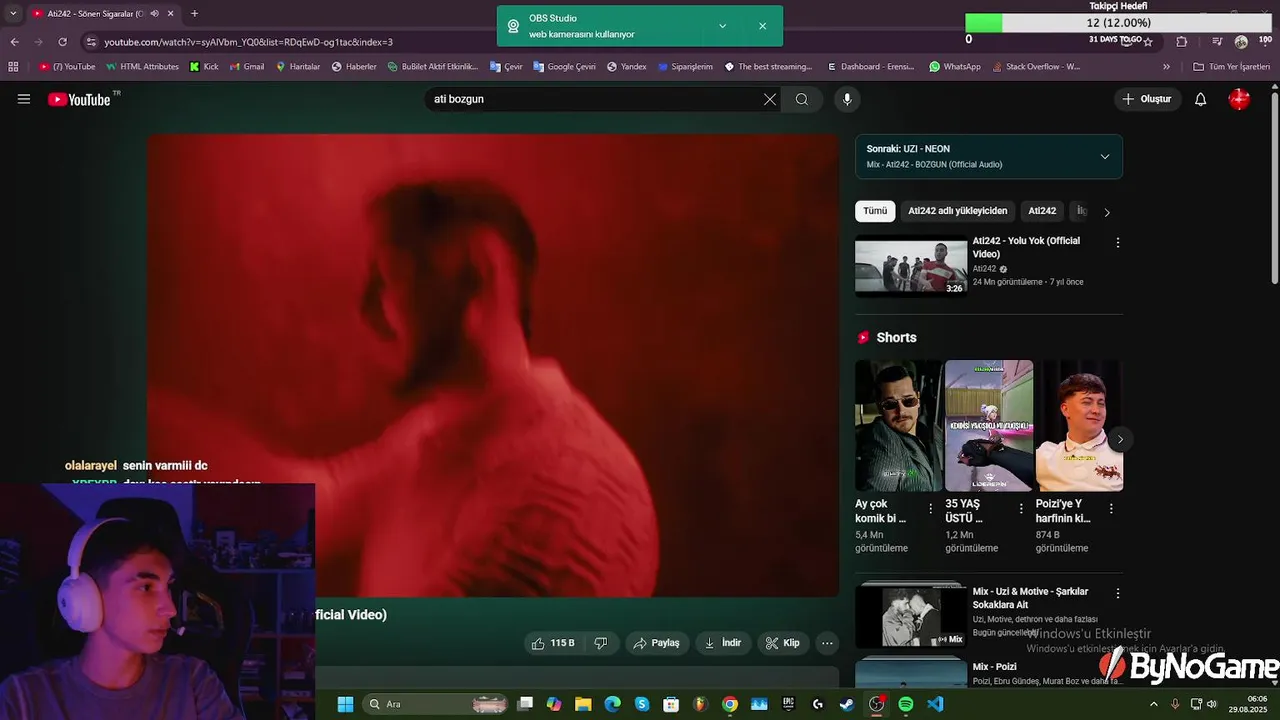Open OBS Studio from the taskbar
The width and height of the screenshot is (1280, 720).
[876, 704]
